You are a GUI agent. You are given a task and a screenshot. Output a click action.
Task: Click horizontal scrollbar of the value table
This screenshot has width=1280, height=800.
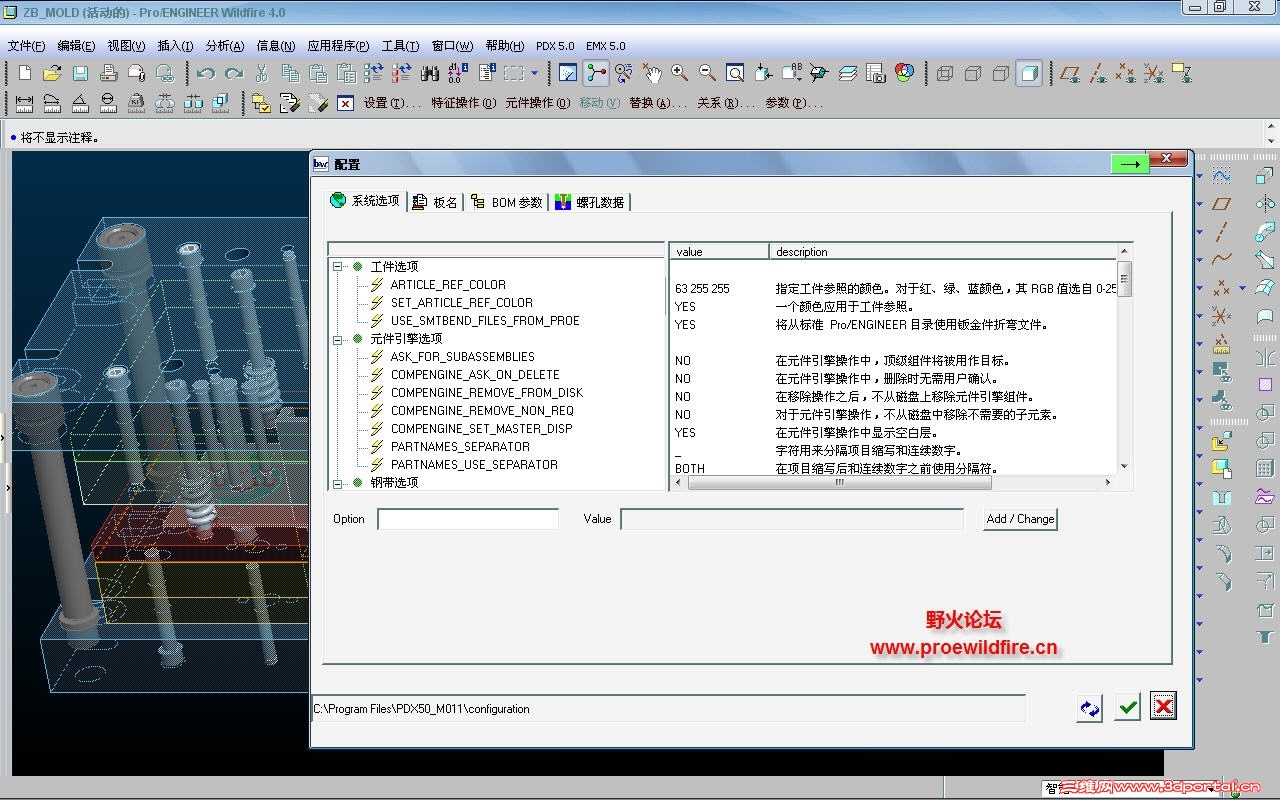pos(840,482)
